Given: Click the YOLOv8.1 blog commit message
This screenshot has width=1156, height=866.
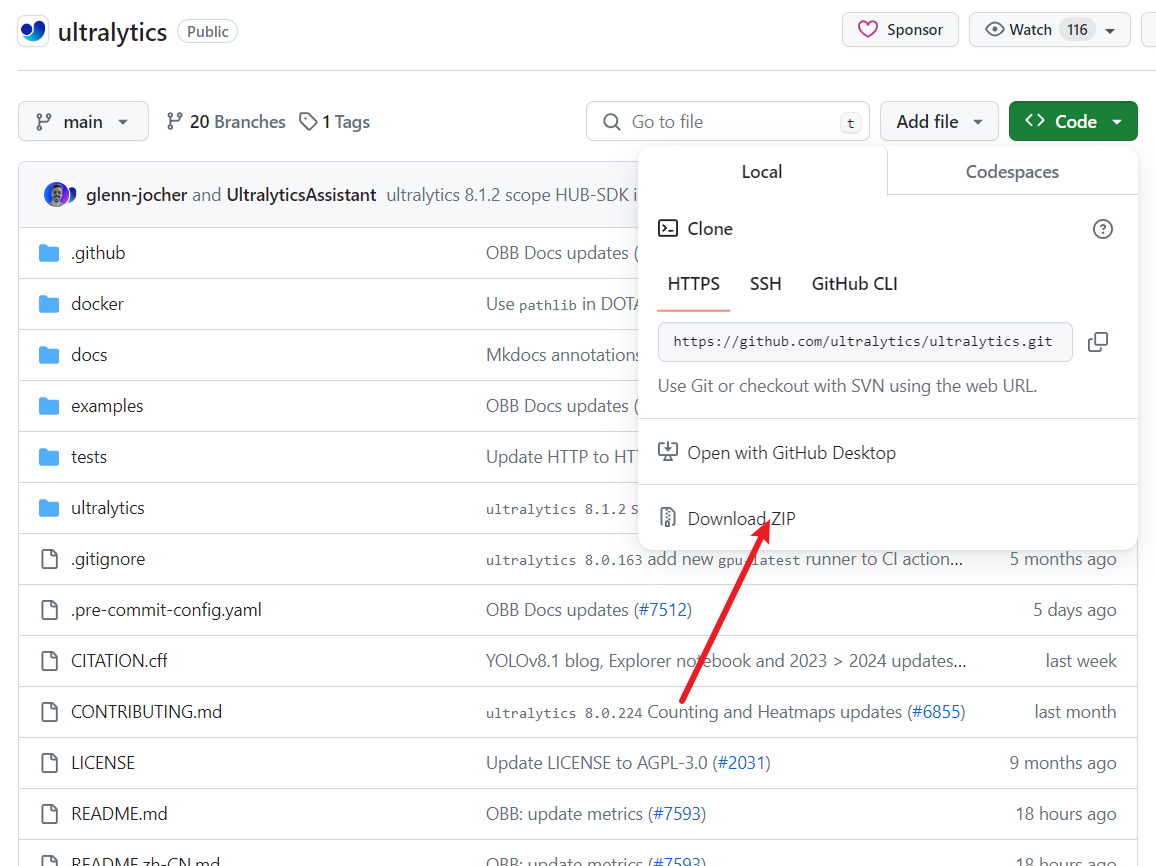Looking at the screenshot, I should point(726,660).
